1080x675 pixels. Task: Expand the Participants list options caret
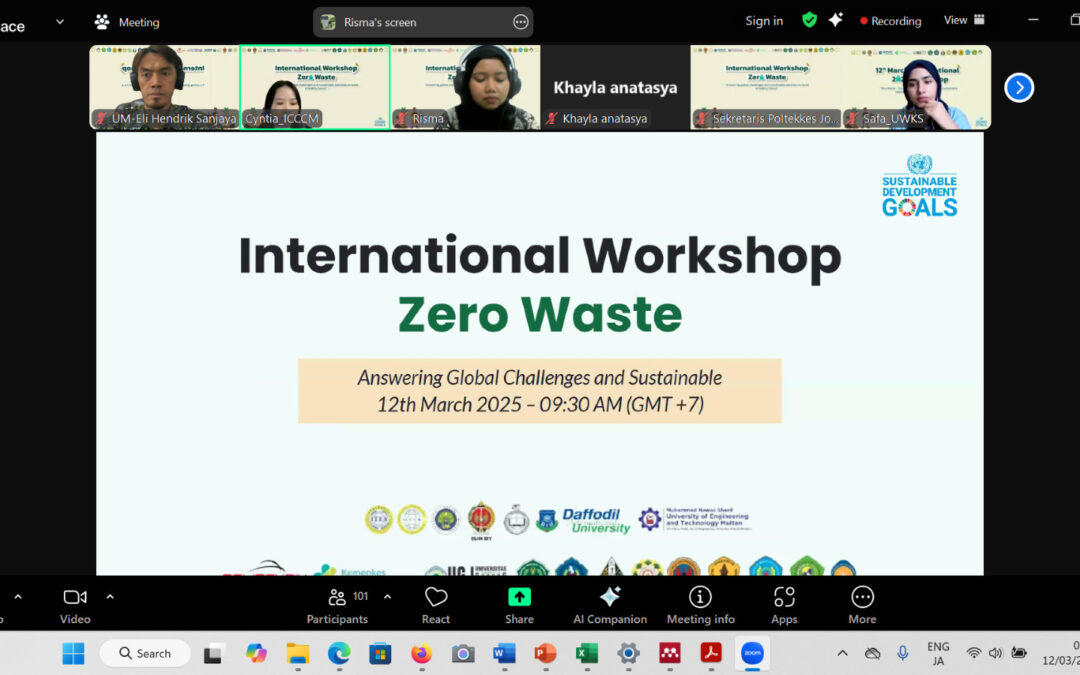click(x=386, y=596)
